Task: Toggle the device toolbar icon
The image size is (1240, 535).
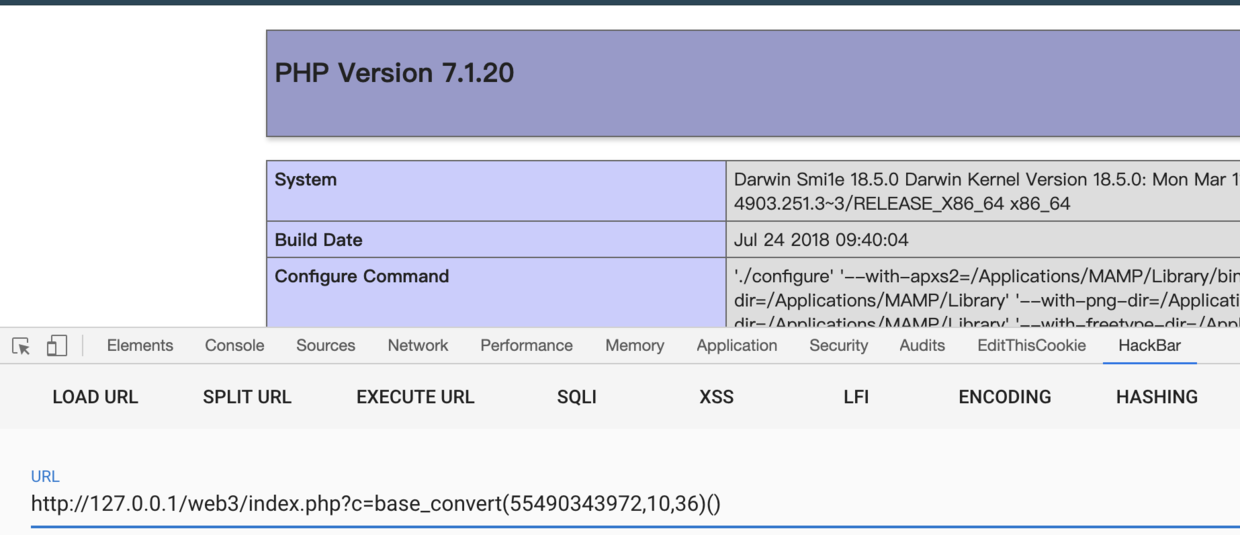Action: [57, 346]
